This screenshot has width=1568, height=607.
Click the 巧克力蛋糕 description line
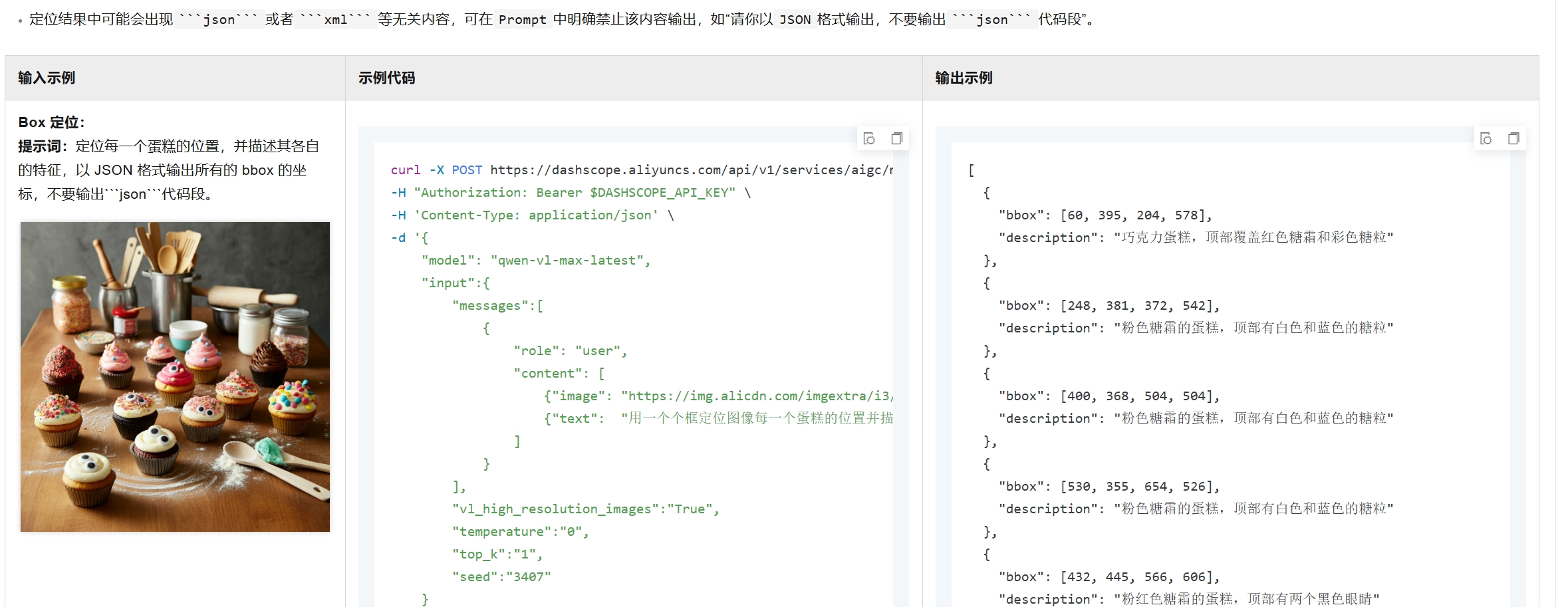(1196, 238)
